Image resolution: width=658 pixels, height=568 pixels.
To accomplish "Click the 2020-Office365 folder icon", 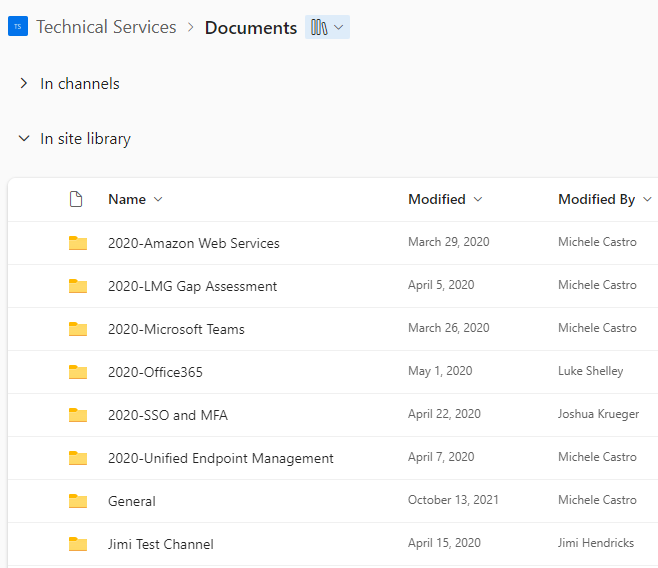I will tap(78, 372).
